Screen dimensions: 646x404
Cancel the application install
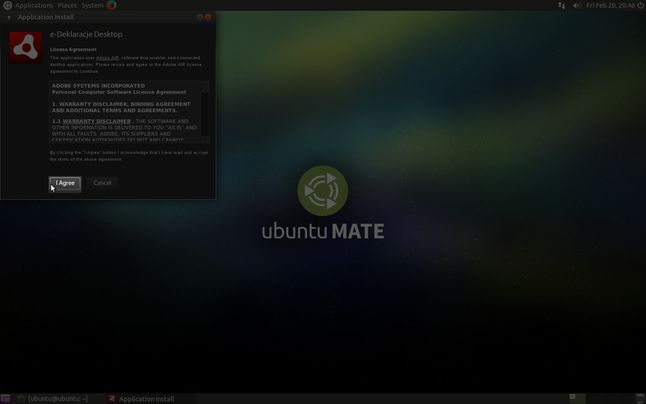(x=102, y=183)
